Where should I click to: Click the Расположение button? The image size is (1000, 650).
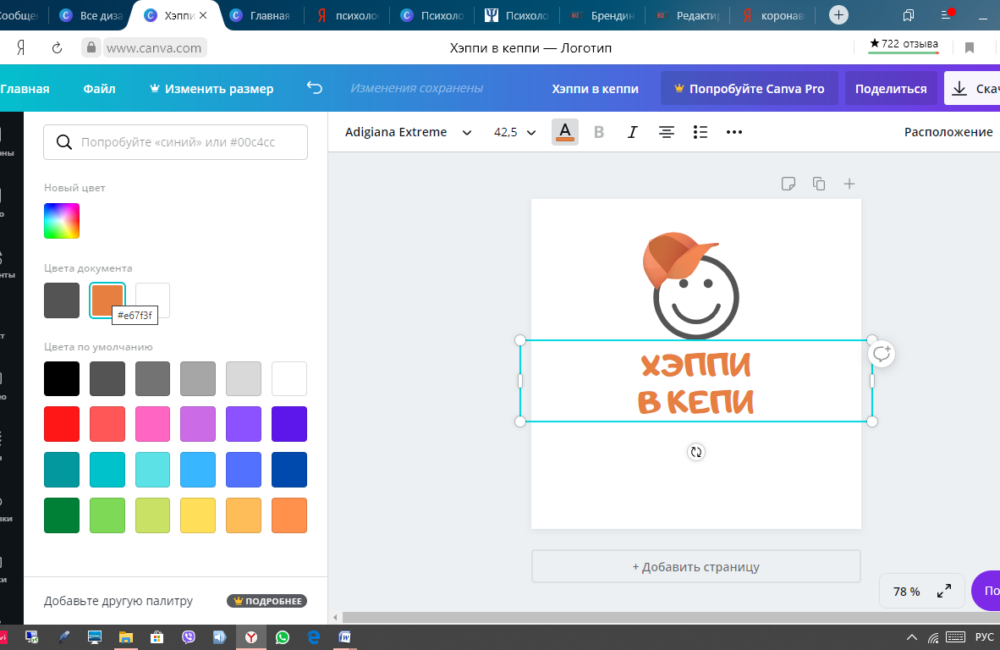[x=948, y=132]
